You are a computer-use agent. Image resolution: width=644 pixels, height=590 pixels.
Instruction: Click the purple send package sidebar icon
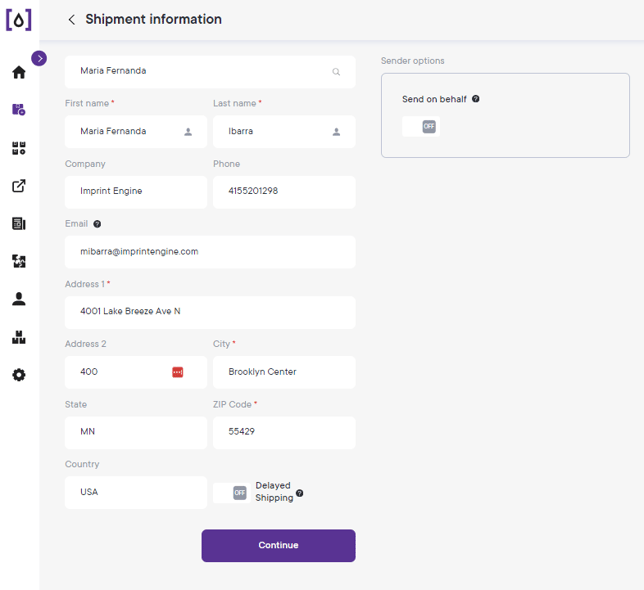click(x=19, y=110)
